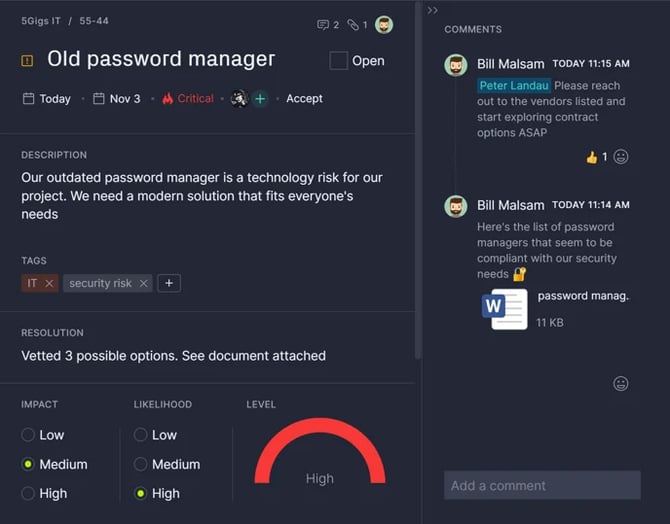
Task: Click the description text about outdated password manager
Action: tap(202, 196)
